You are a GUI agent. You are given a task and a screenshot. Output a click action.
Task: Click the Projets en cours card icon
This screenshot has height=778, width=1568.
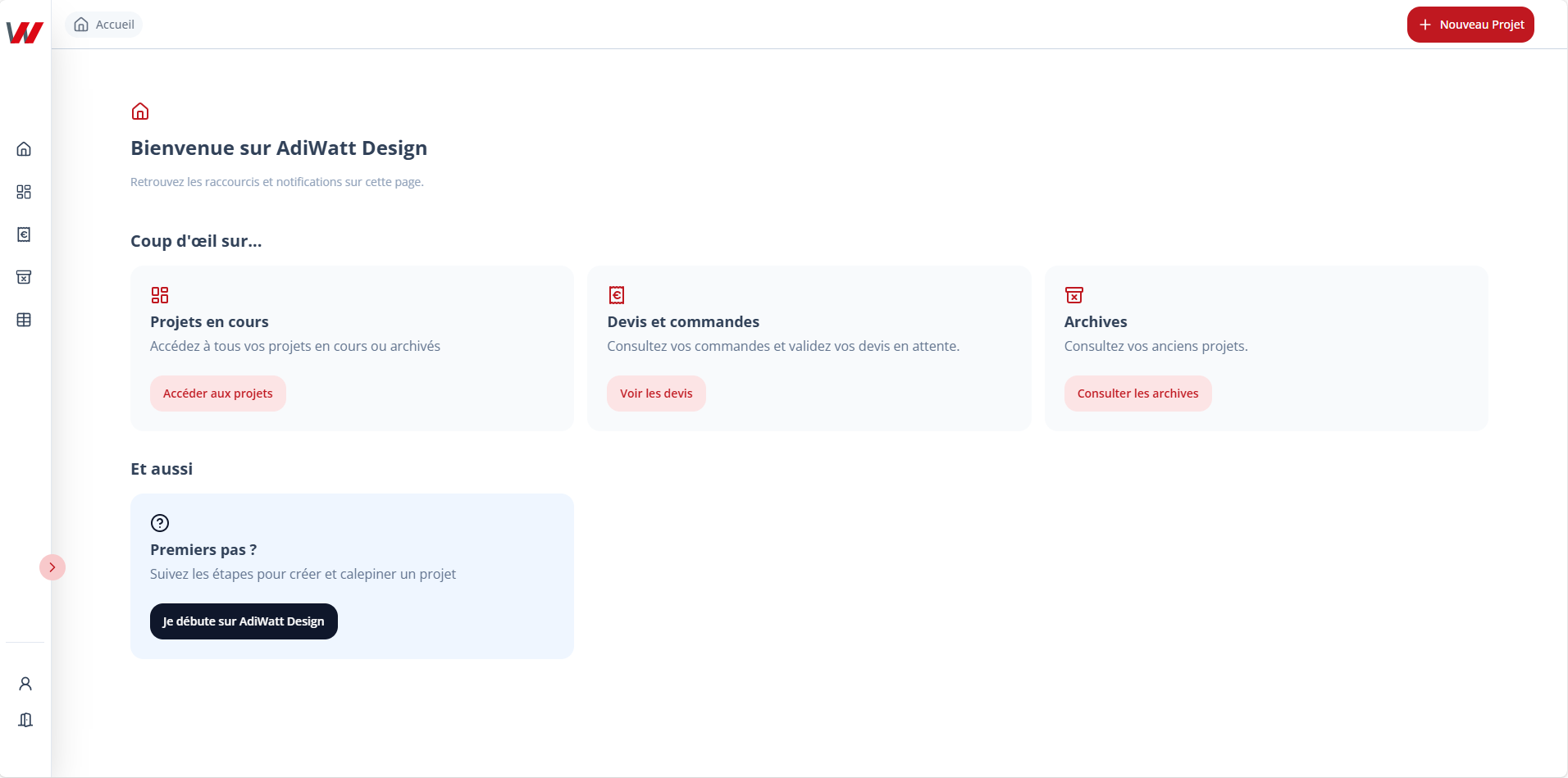(x=160, y=295)
